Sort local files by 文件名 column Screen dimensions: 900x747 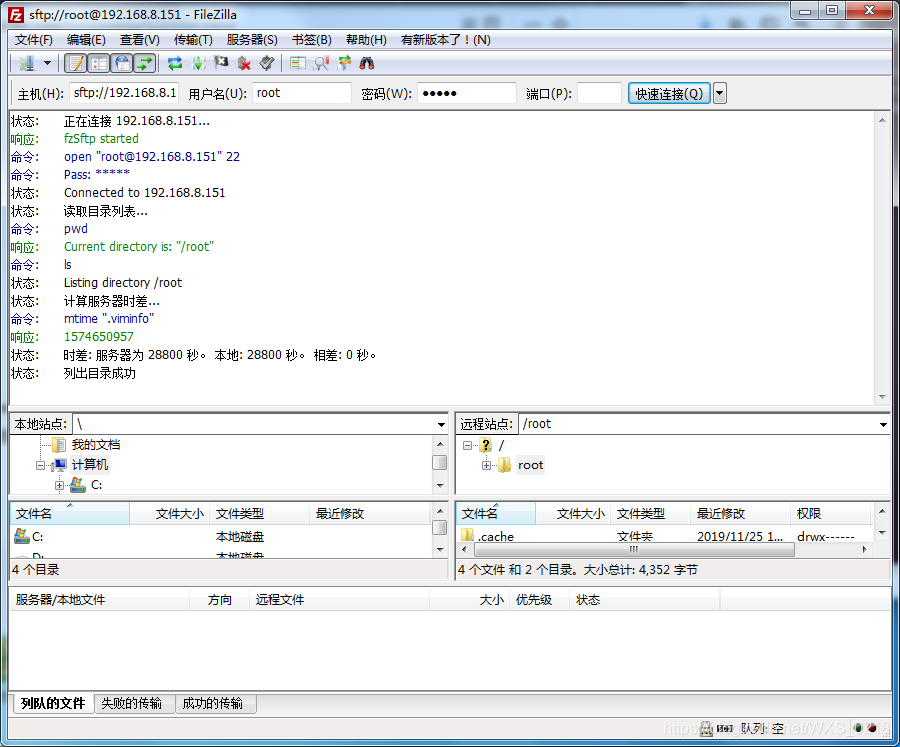tap(70, 514)
